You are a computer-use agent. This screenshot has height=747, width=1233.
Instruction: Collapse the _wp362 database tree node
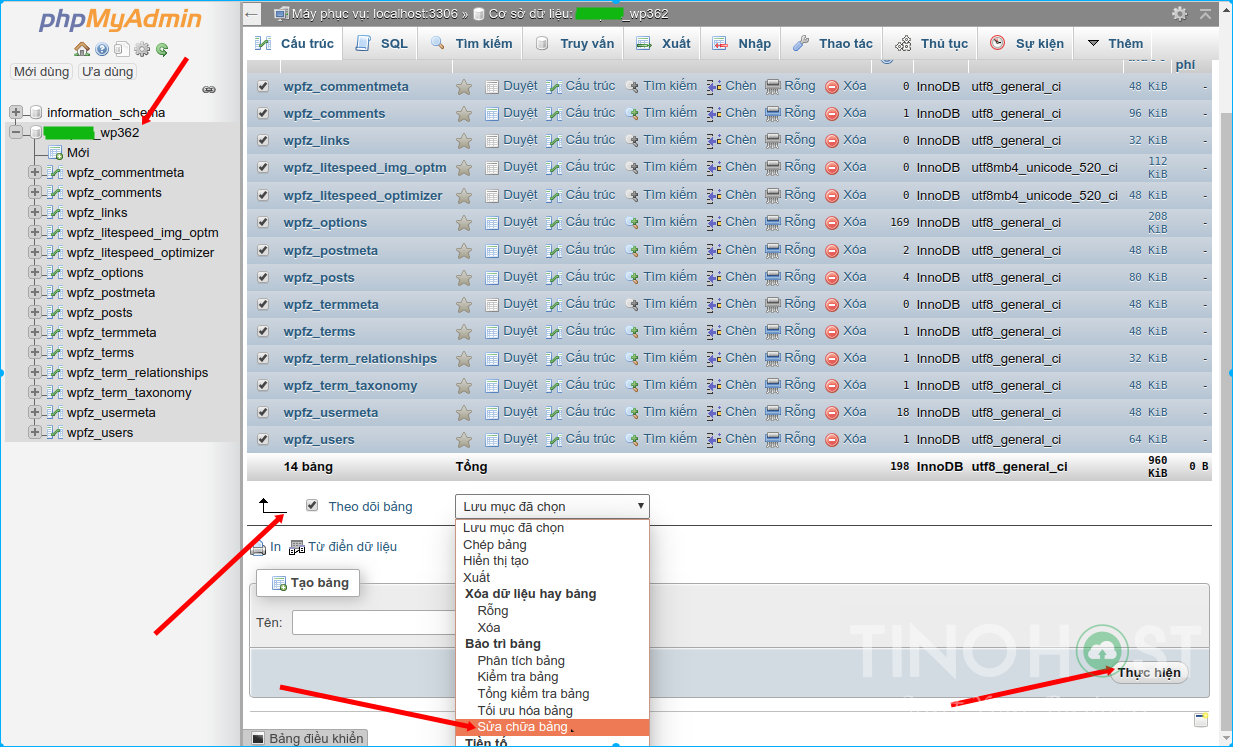pos(15,132)
